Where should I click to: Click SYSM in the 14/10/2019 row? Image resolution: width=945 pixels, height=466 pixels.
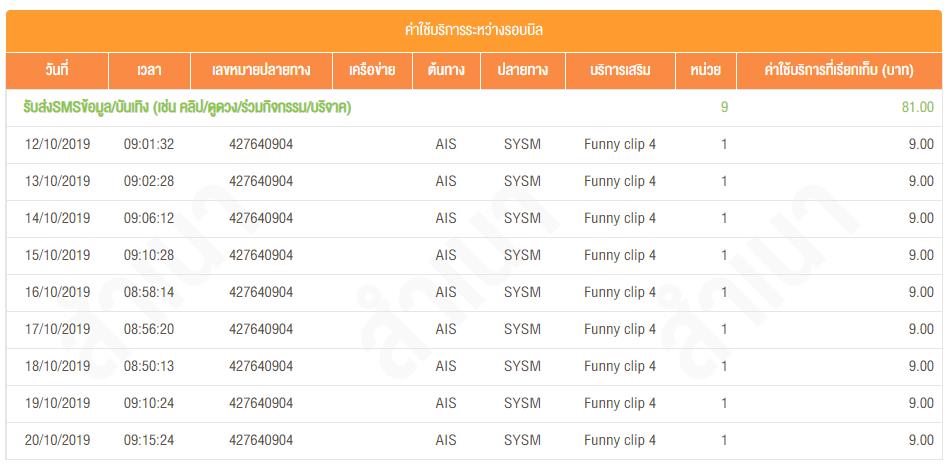pyautogui.click(x=523, y=218)
